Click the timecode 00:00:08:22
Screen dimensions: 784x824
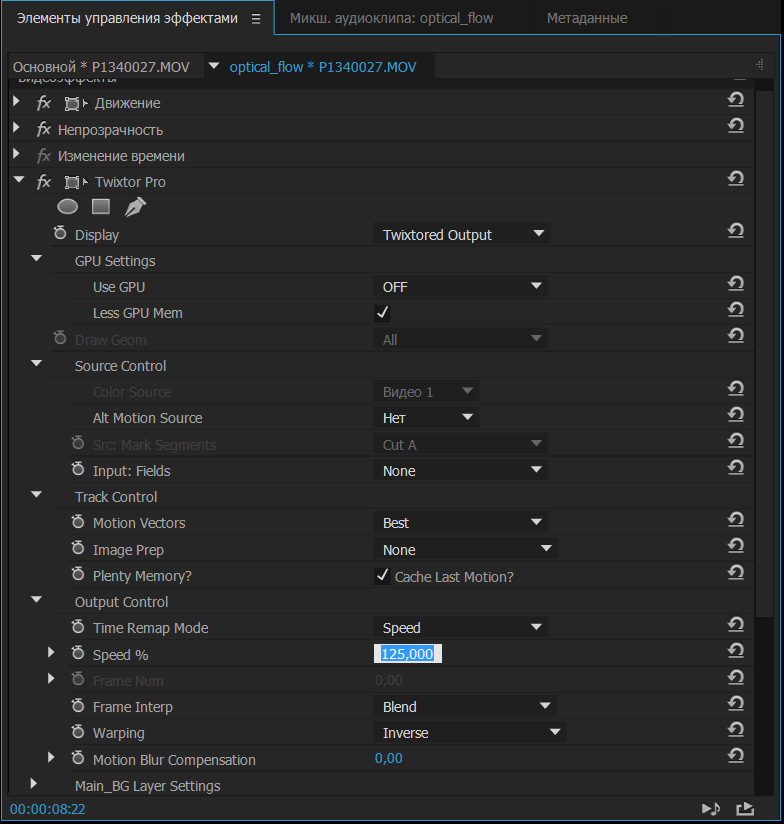(x=48, y=809)
